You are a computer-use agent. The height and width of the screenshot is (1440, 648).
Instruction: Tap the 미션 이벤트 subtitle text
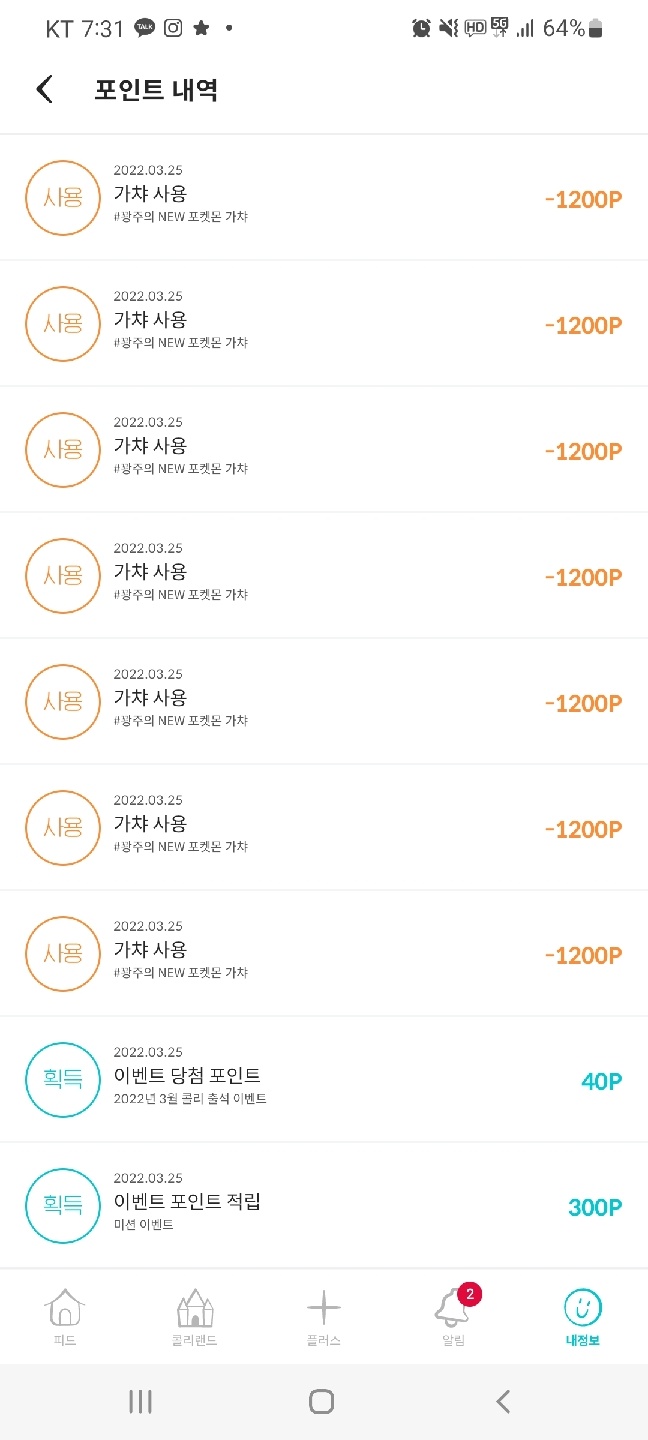coord(143,1225)
